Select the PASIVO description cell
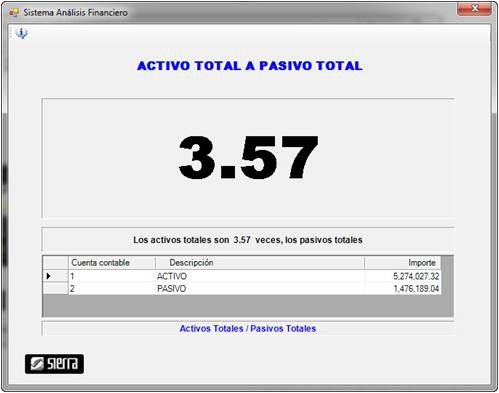The image size is (499, 393). (x=260, y=289)
